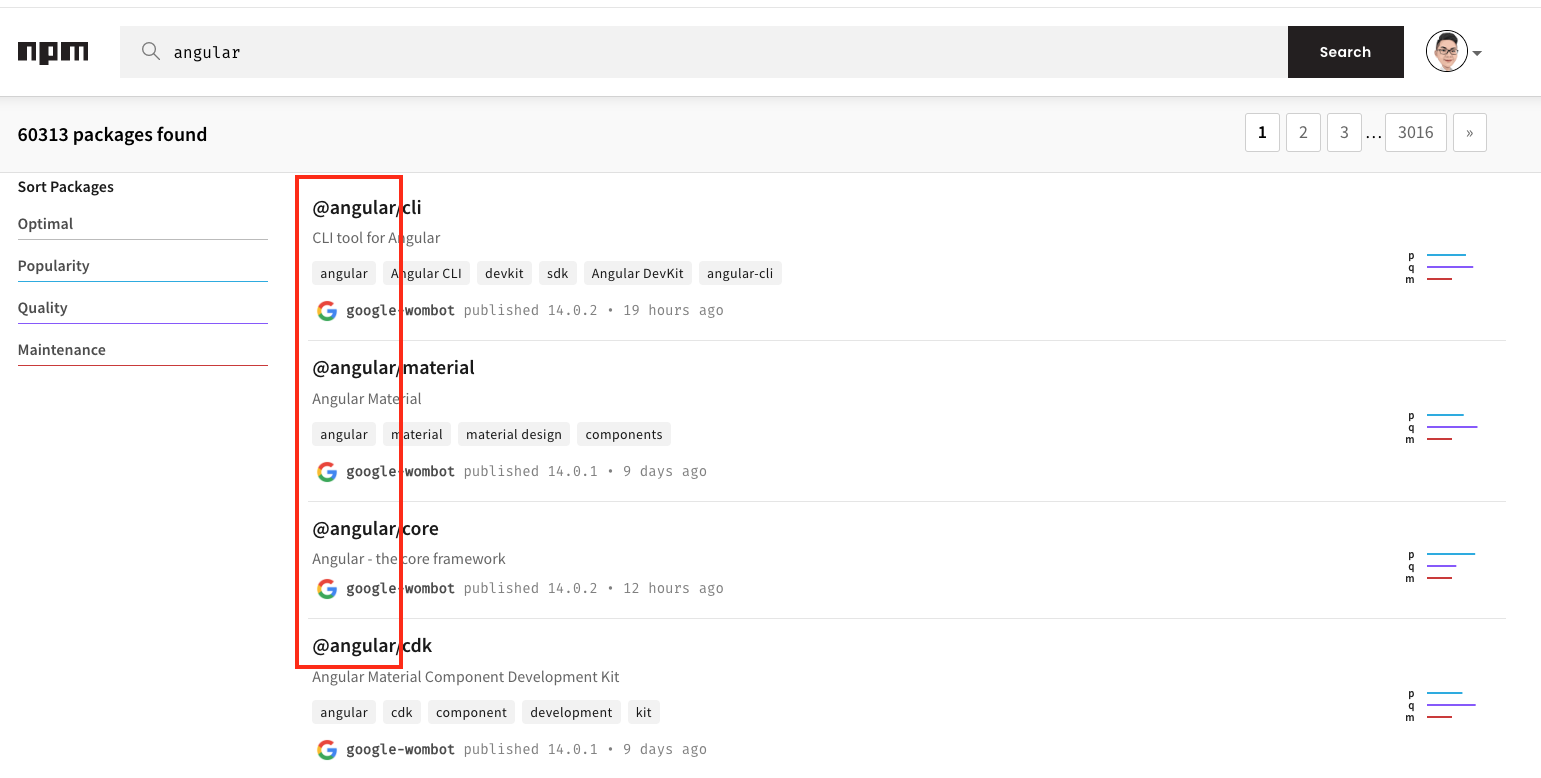Viewport: 1541px width, 778px height.
Task: Click the development keyword tag
Action: [x=571, y=712]
